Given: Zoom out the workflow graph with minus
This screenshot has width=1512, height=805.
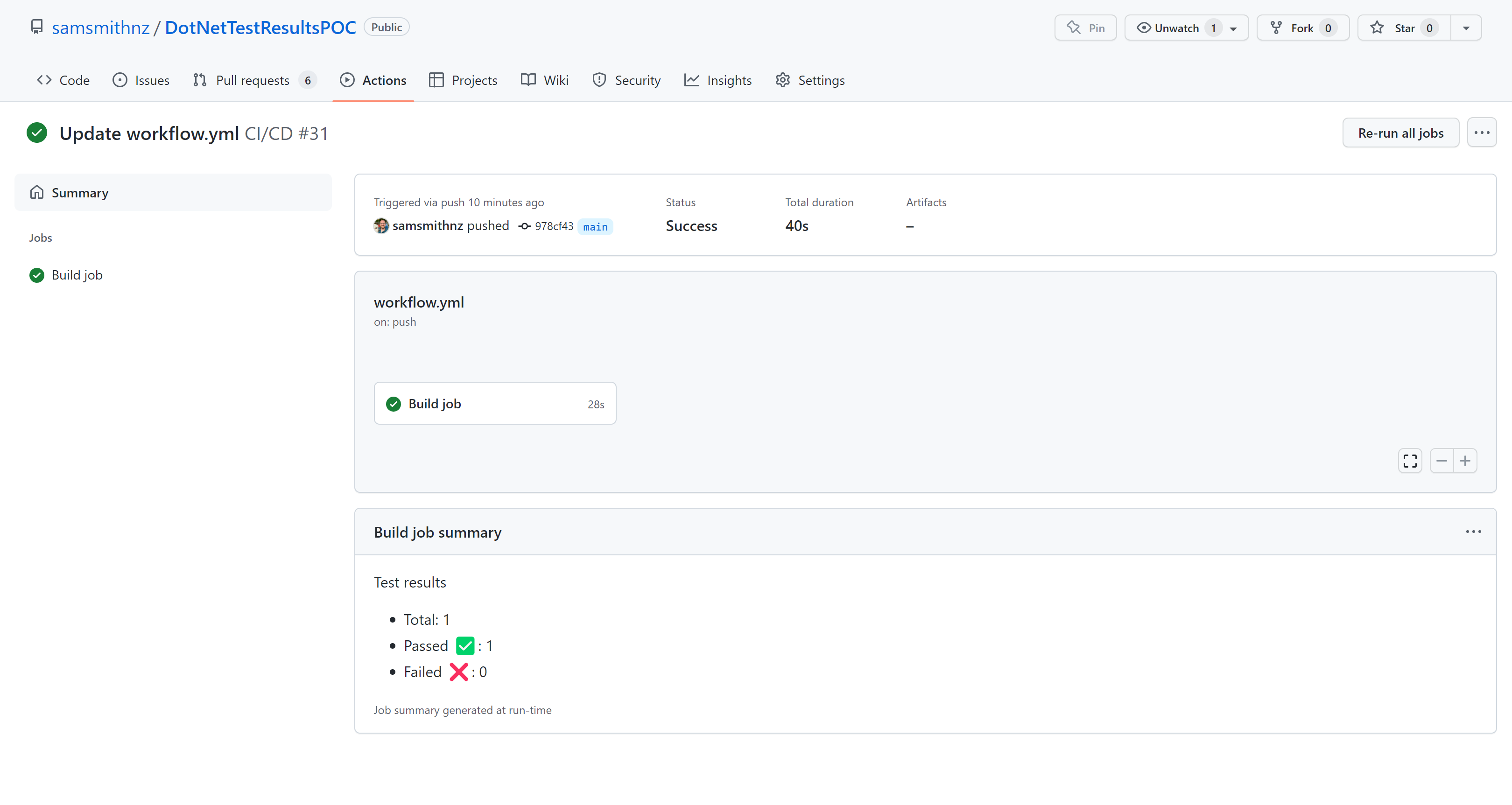Looking at the screenshot, I should [1442, 461].
